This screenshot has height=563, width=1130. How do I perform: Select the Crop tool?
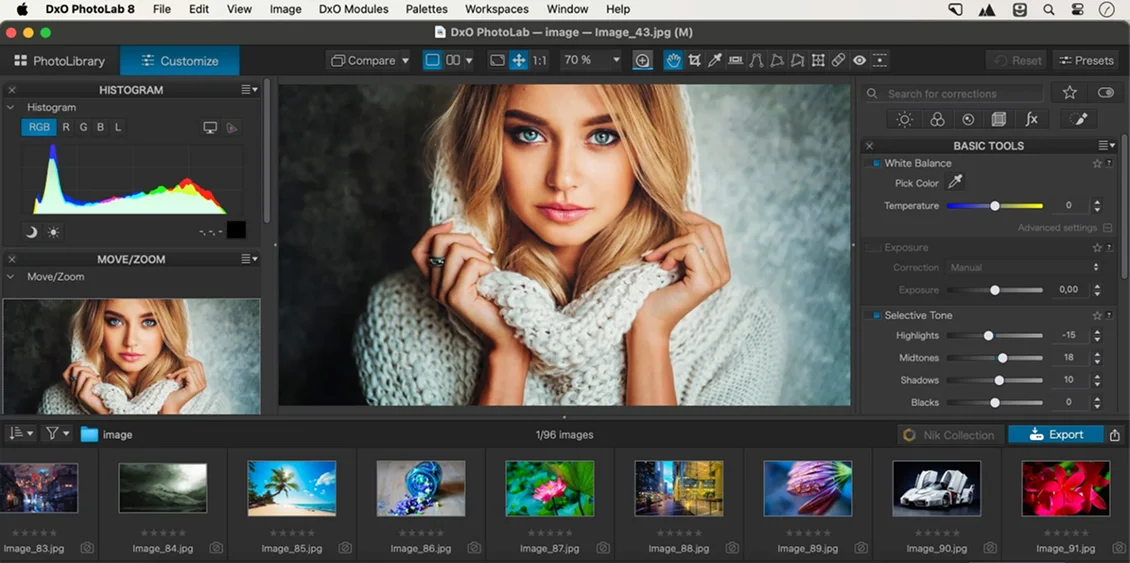[x=694, y=61]
